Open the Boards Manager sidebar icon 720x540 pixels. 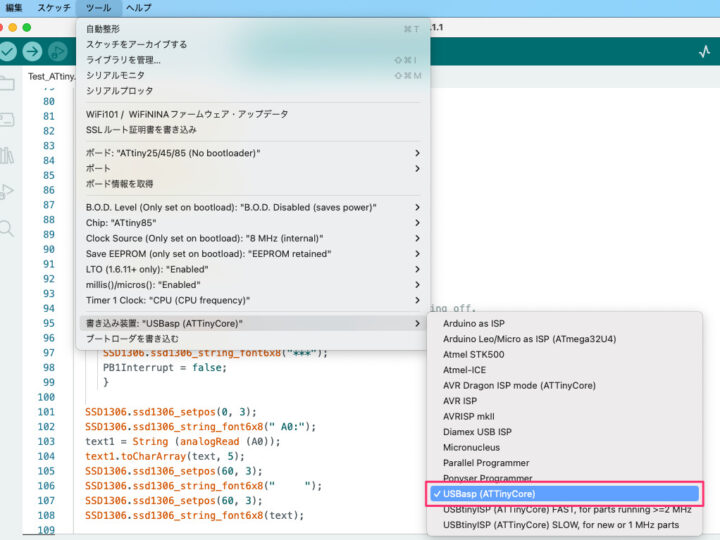pos(8,120)
